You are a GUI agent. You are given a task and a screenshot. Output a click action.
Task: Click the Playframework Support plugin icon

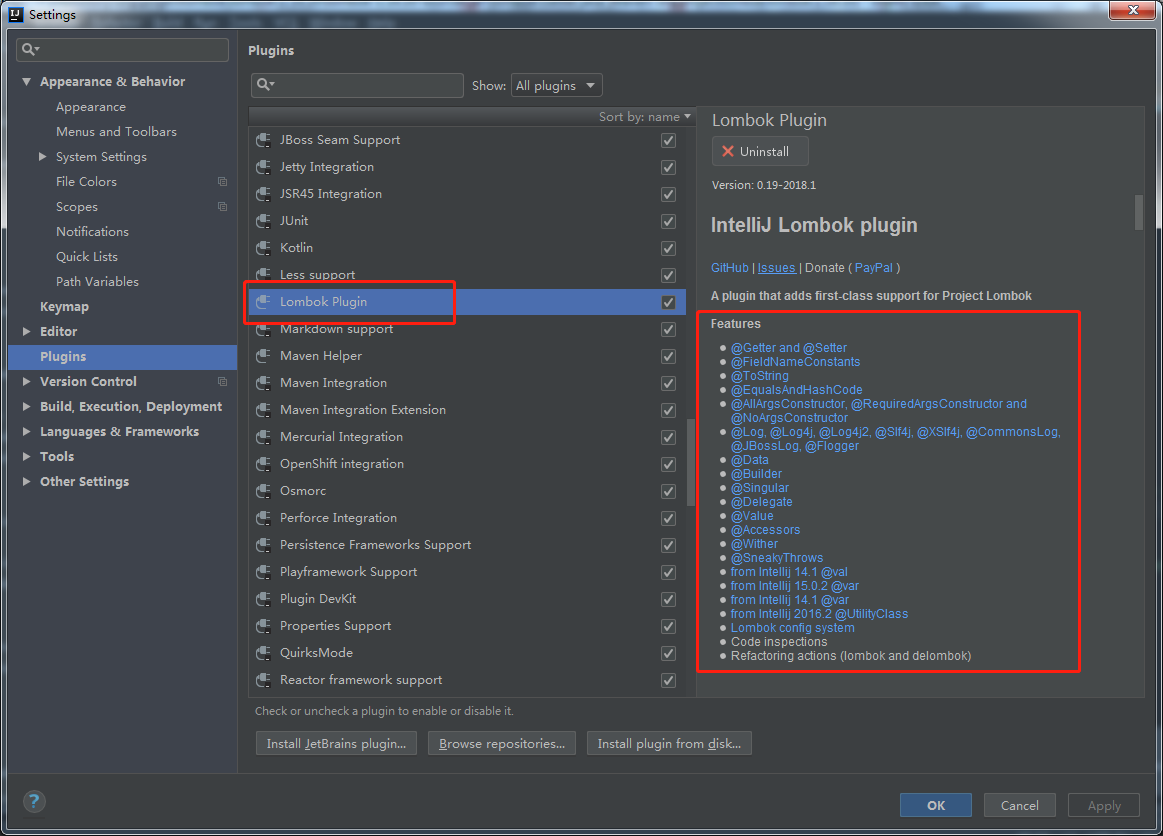263,572
